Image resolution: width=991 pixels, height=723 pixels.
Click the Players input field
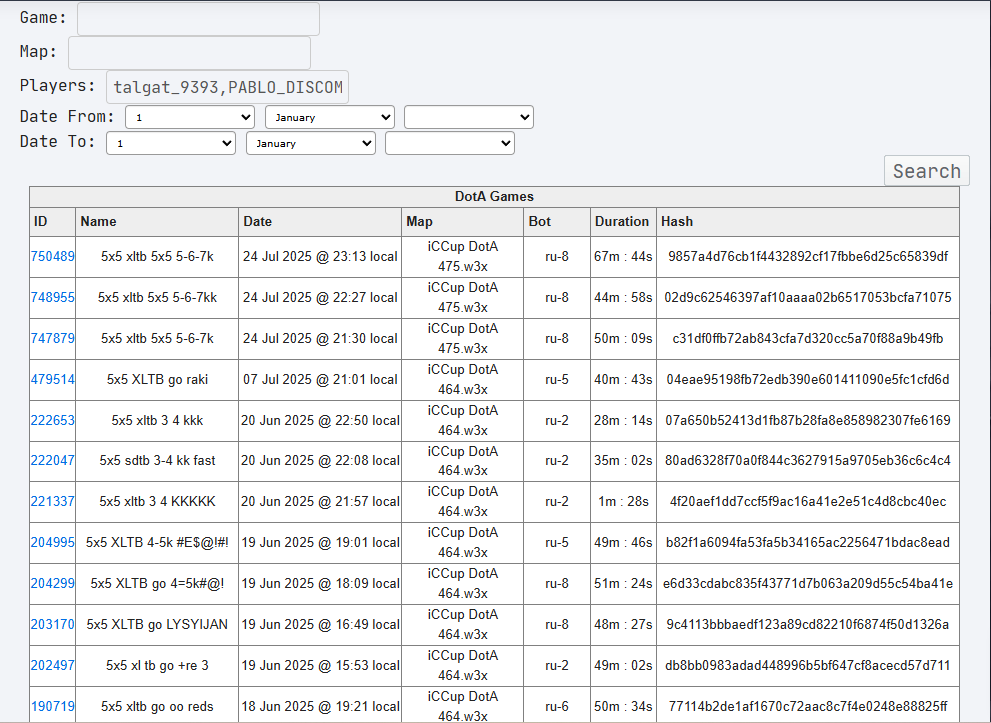(227, 87)
